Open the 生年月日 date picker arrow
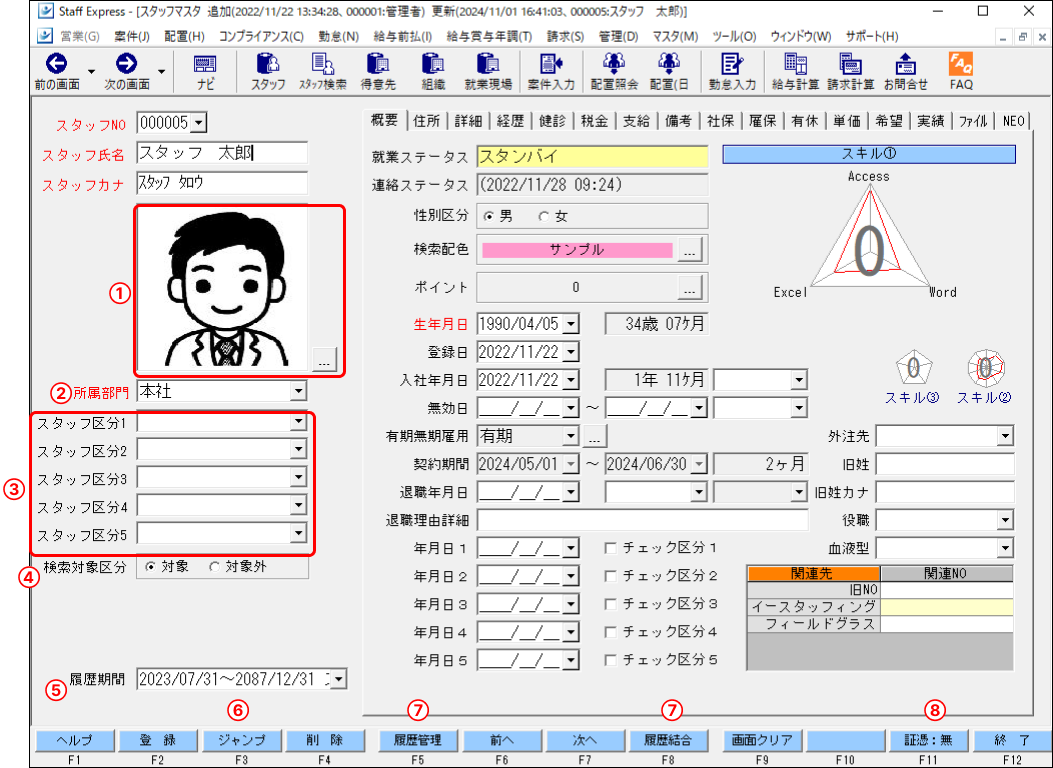The image size is (1053, 768). (570, 324)
